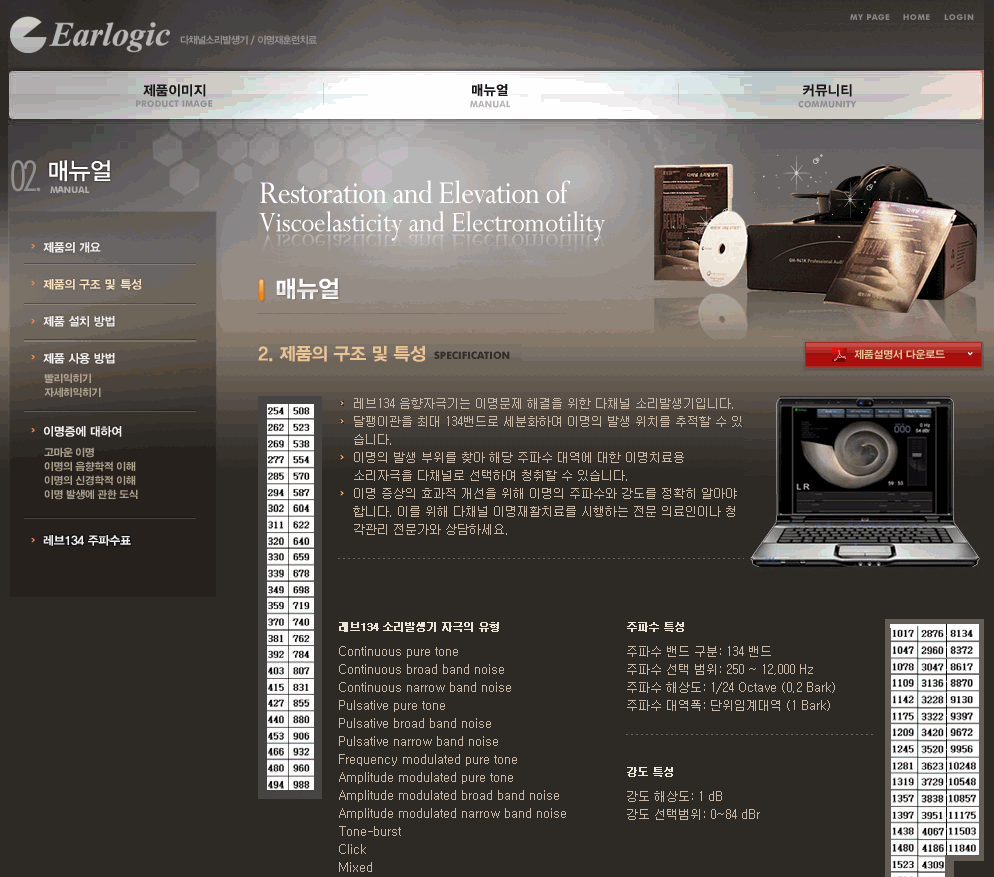
Task: Select 제품 설치 방법 in sidebar
Action: (79, 321)
